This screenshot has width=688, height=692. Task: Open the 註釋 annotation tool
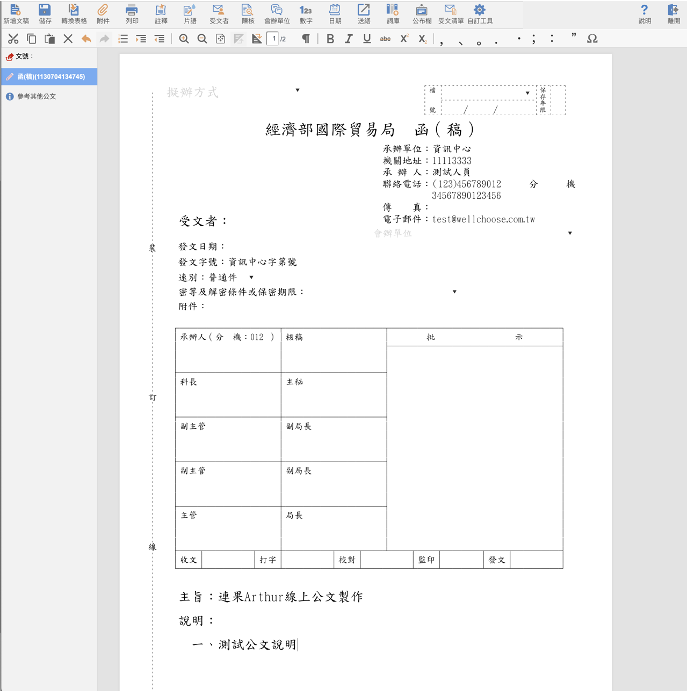pos(161,14)
